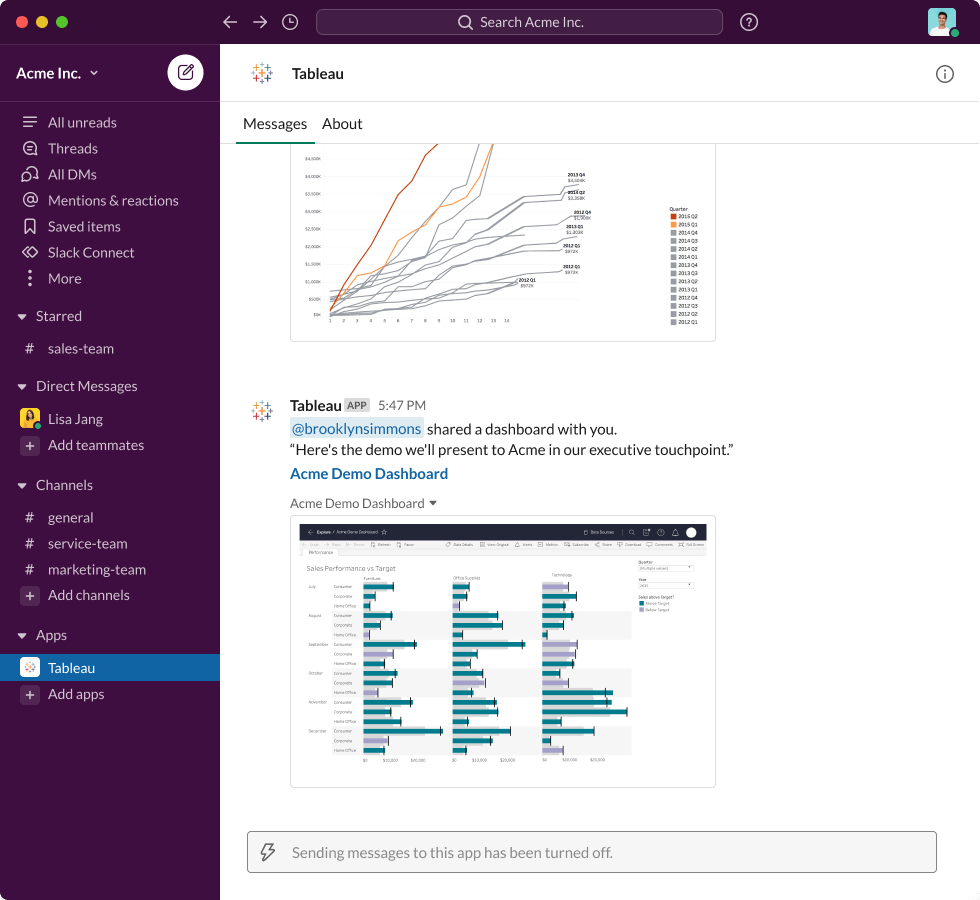Select the Above Target color swatch
The image size is (980, 900).
pyautogui.click(x=641, y=603)
